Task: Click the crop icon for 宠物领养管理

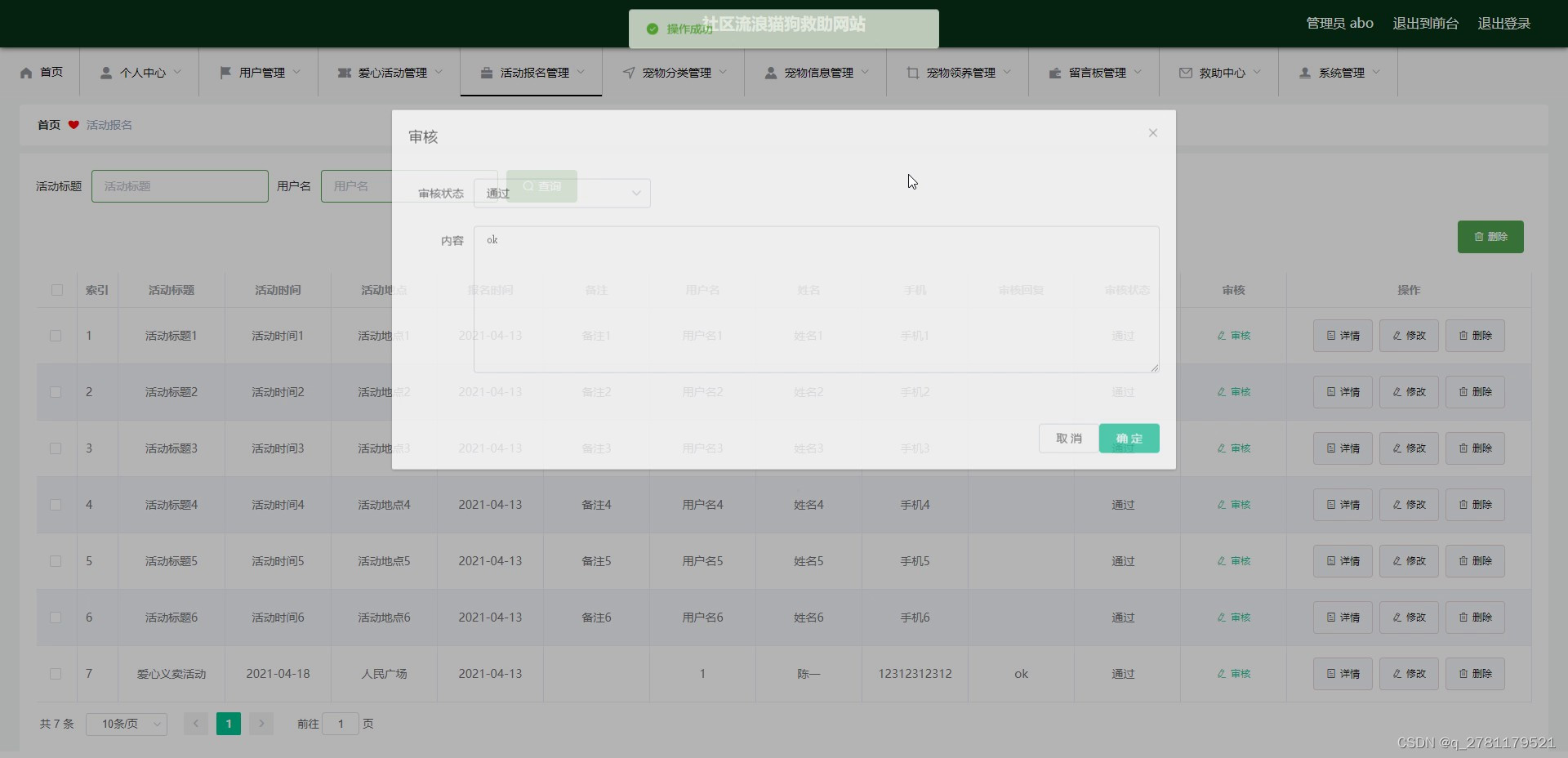Action: [913, 73]
